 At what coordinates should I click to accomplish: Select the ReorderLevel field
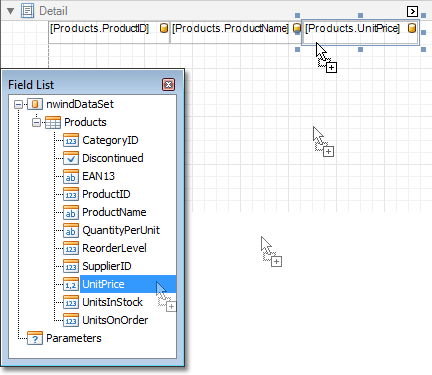coord(114,248)
